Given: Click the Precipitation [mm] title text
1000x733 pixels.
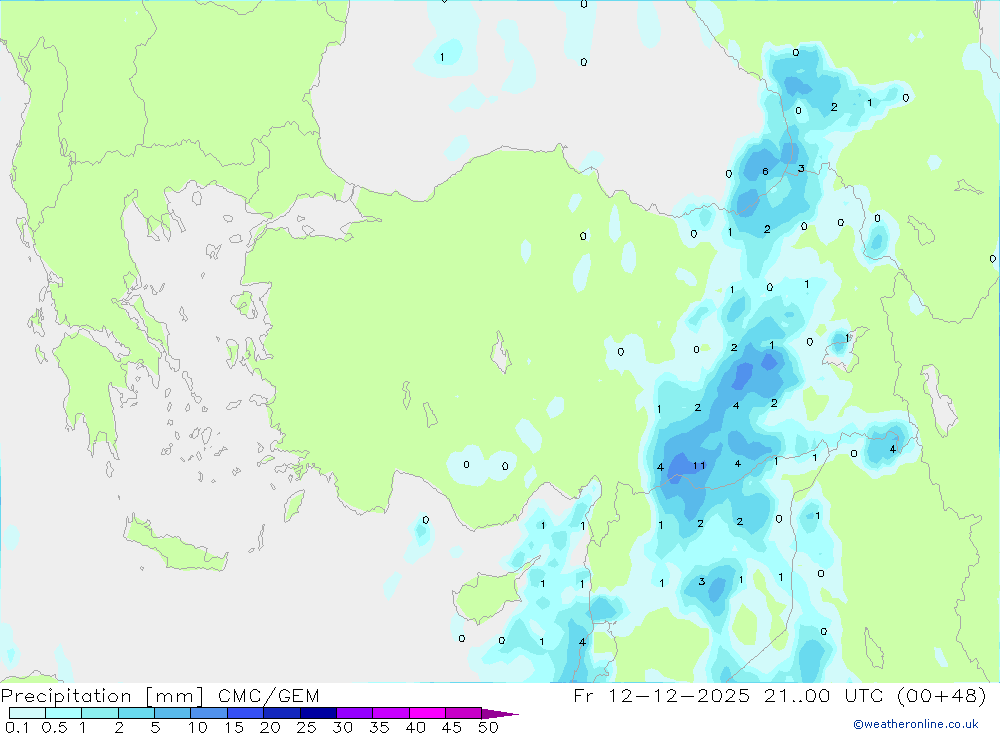Looking at the screenshot, I should click(102, 696).
